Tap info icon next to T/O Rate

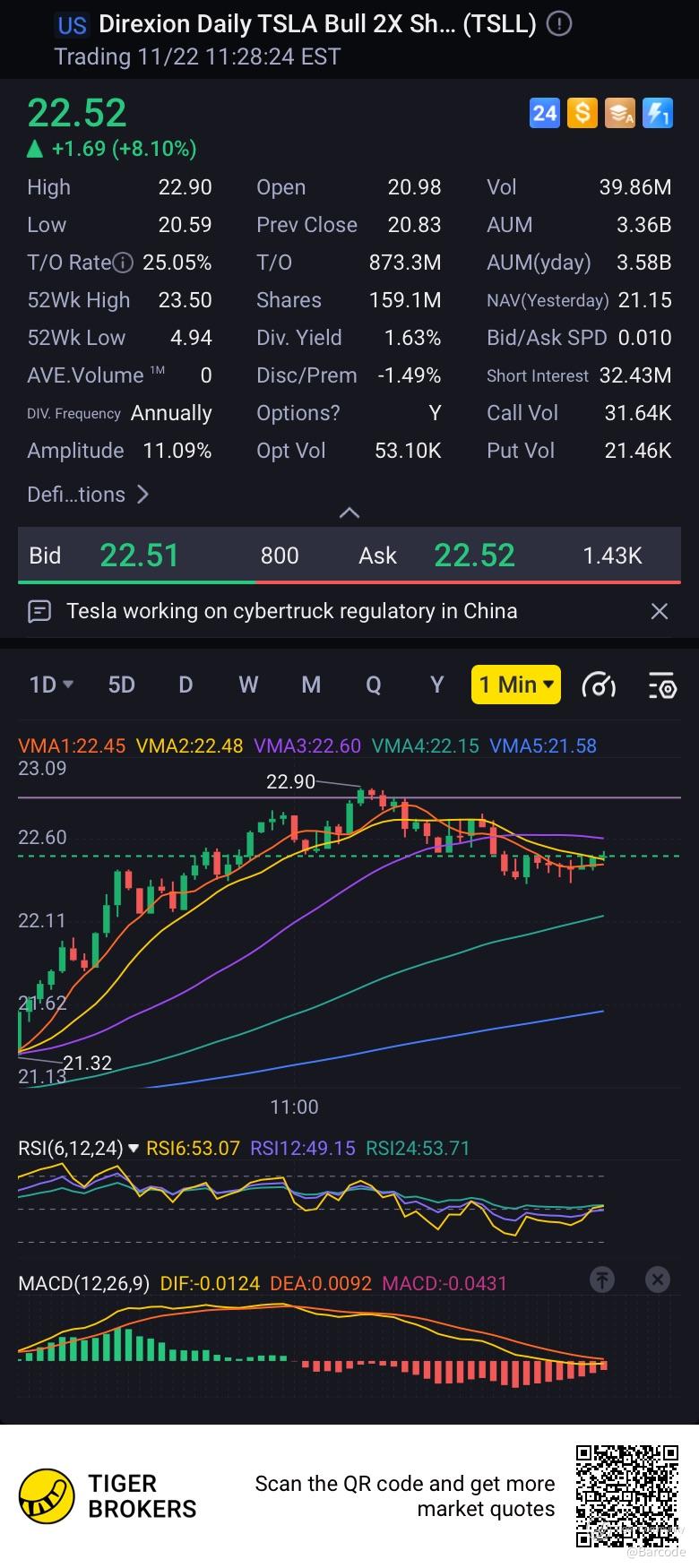coord(124,263)
